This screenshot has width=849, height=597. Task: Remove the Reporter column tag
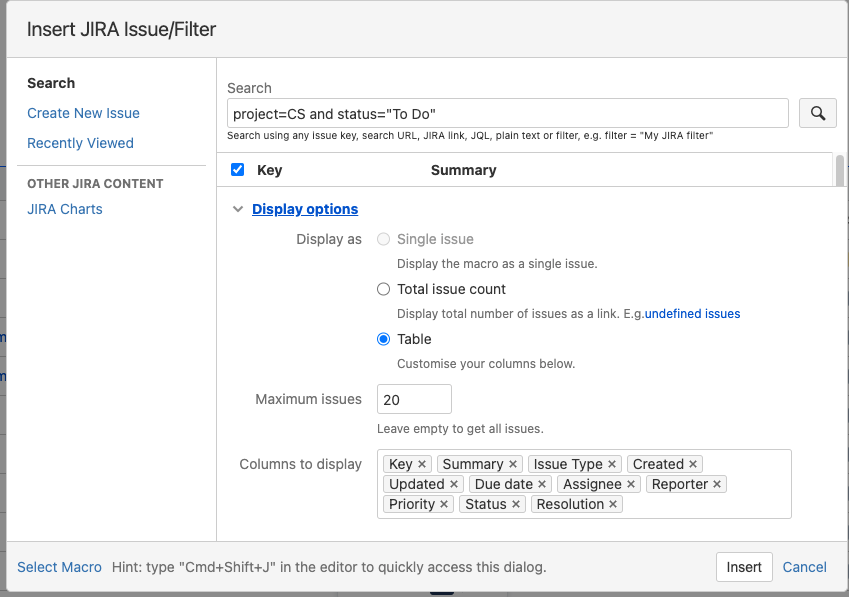[x=717, y=484]
